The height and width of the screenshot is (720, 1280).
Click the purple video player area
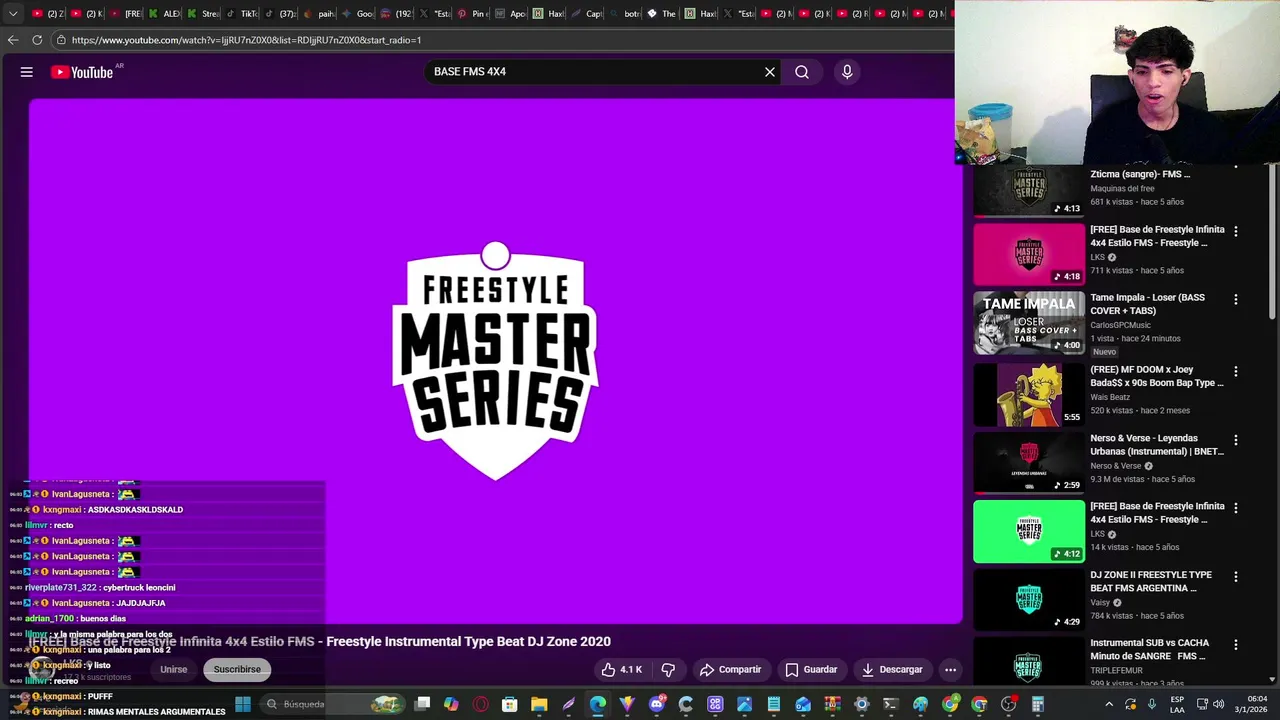495,360
